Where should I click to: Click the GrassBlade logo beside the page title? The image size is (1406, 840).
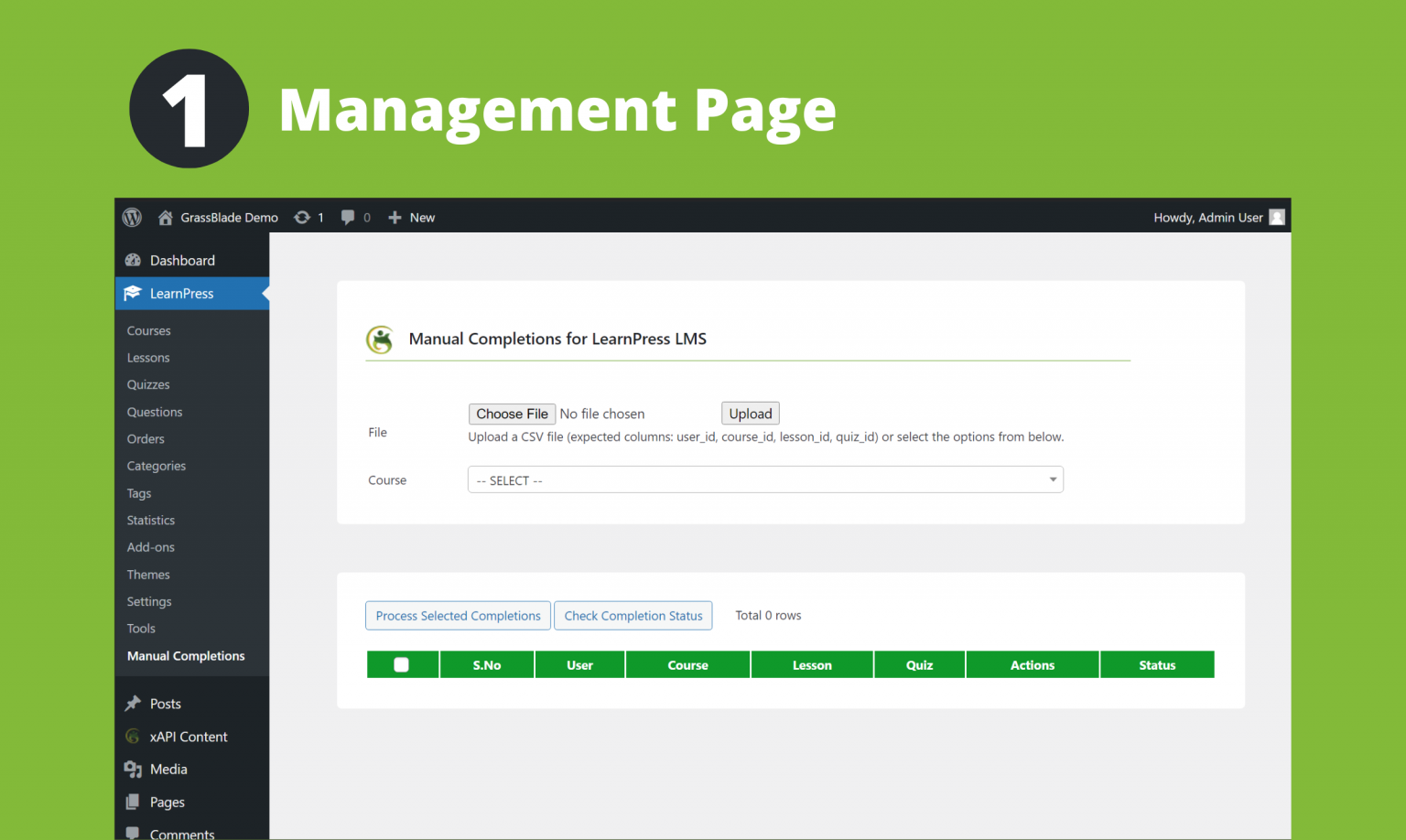click(x=381, y=339)
